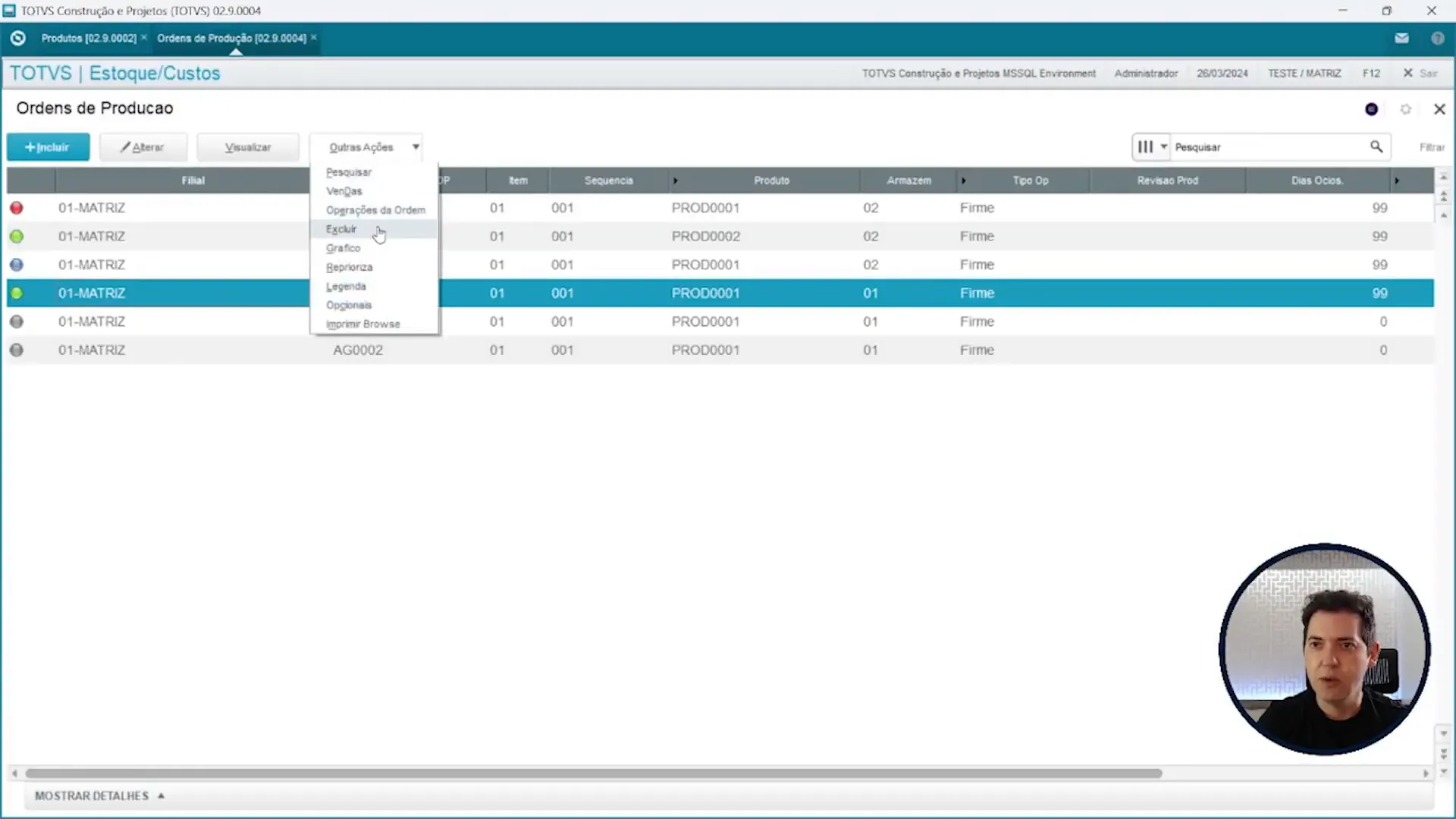
Task: Click the TOTVS home logo icon
Action: click(18, 38)
